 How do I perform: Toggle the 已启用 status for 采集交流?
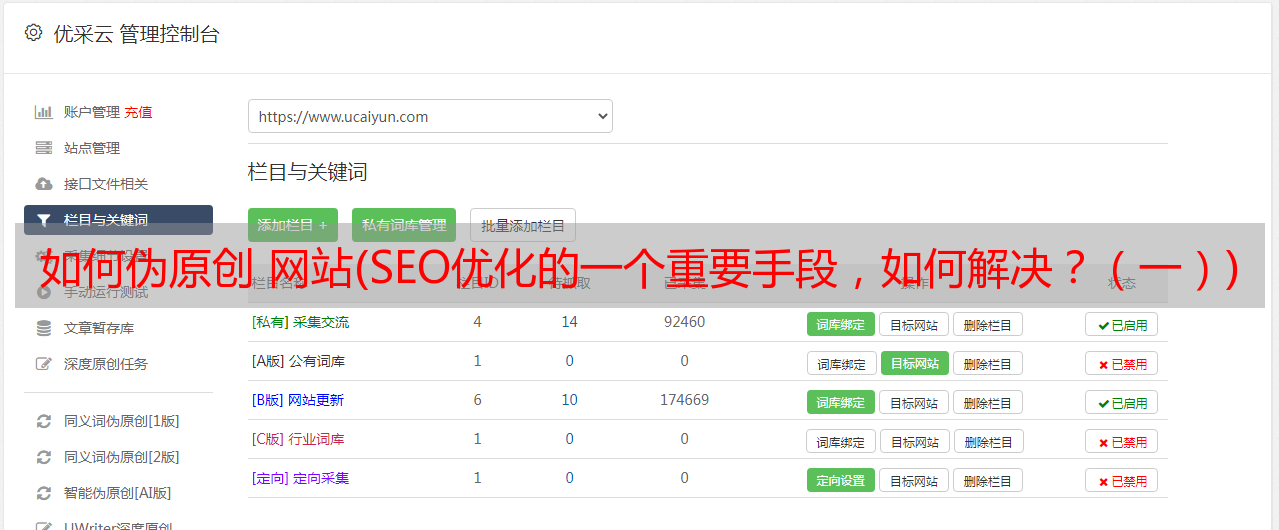pos(1121,325)
